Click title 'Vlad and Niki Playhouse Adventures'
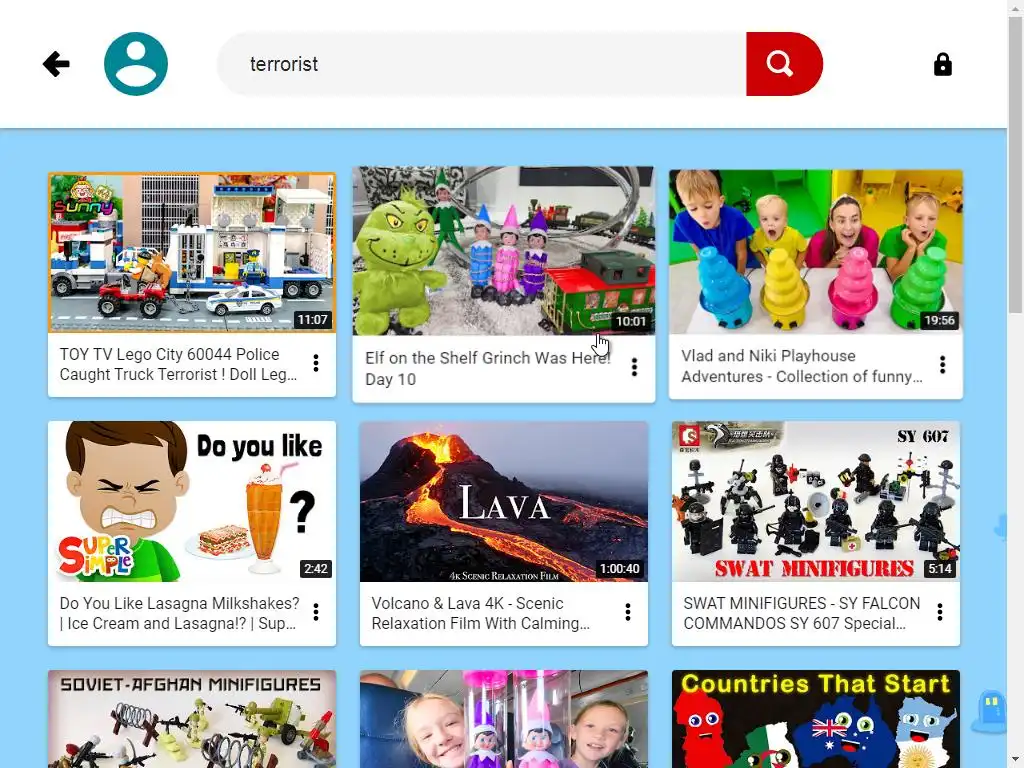Viewport: 1024px width, 768px height. [768, 366]
